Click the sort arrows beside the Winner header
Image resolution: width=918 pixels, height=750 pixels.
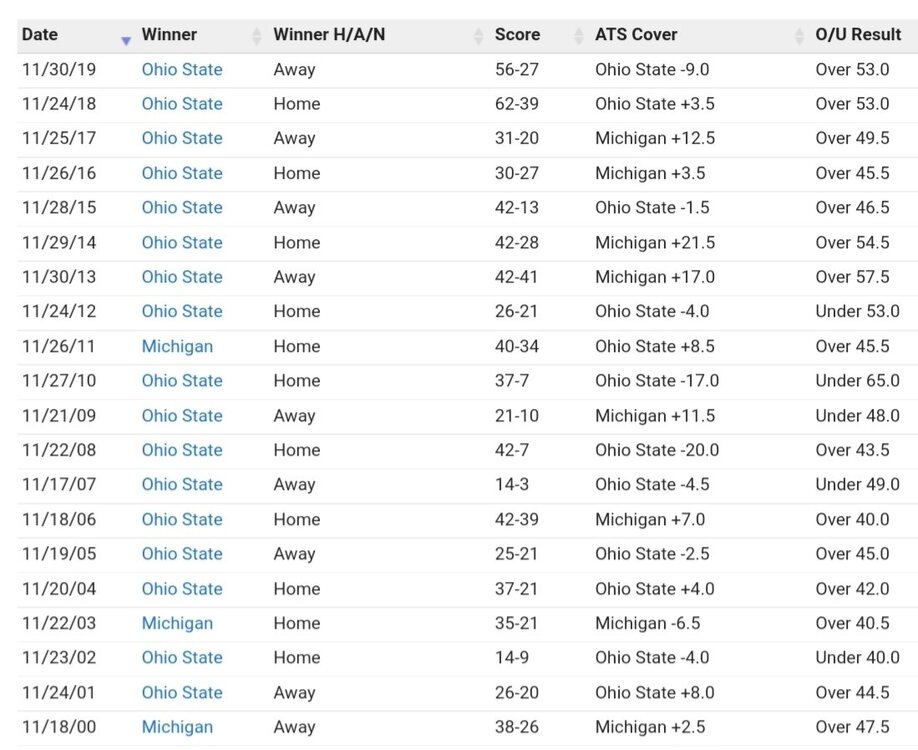(255, 36)
